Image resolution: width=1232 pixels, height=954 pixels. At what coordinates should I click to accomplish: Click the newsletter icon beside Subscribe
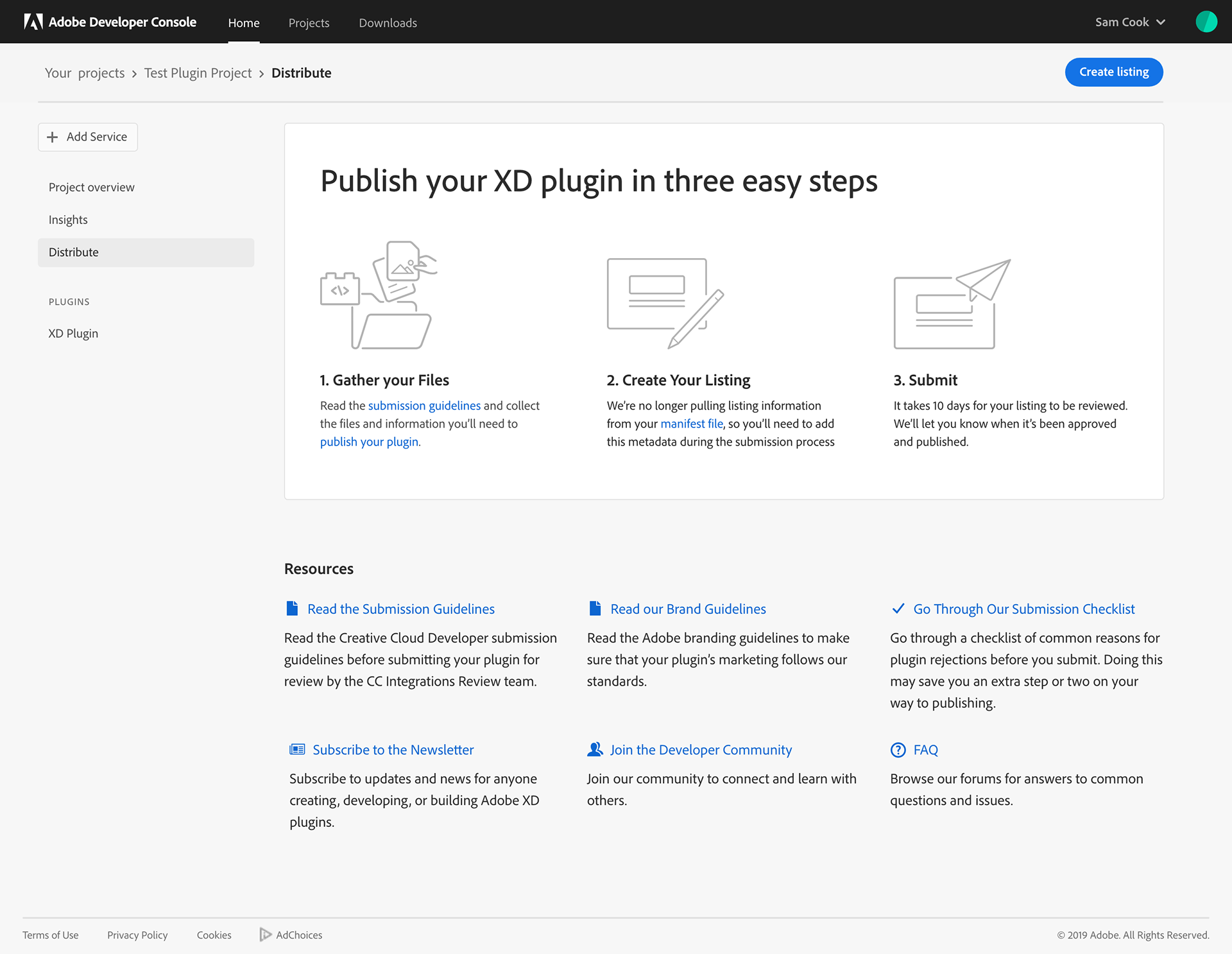click(x=297, y=749)
